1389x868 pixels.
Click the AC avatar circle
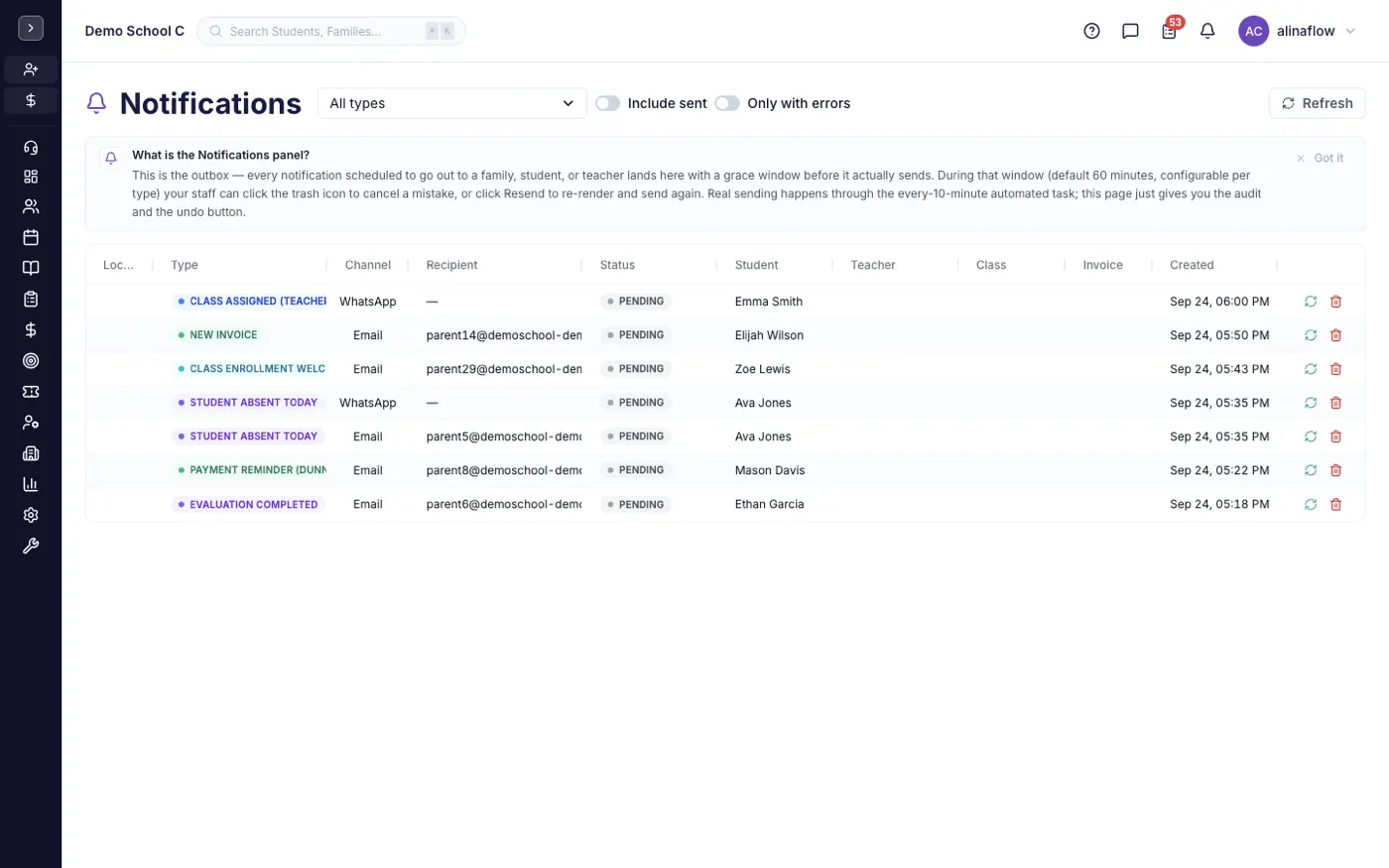(x=1253, y=31)
